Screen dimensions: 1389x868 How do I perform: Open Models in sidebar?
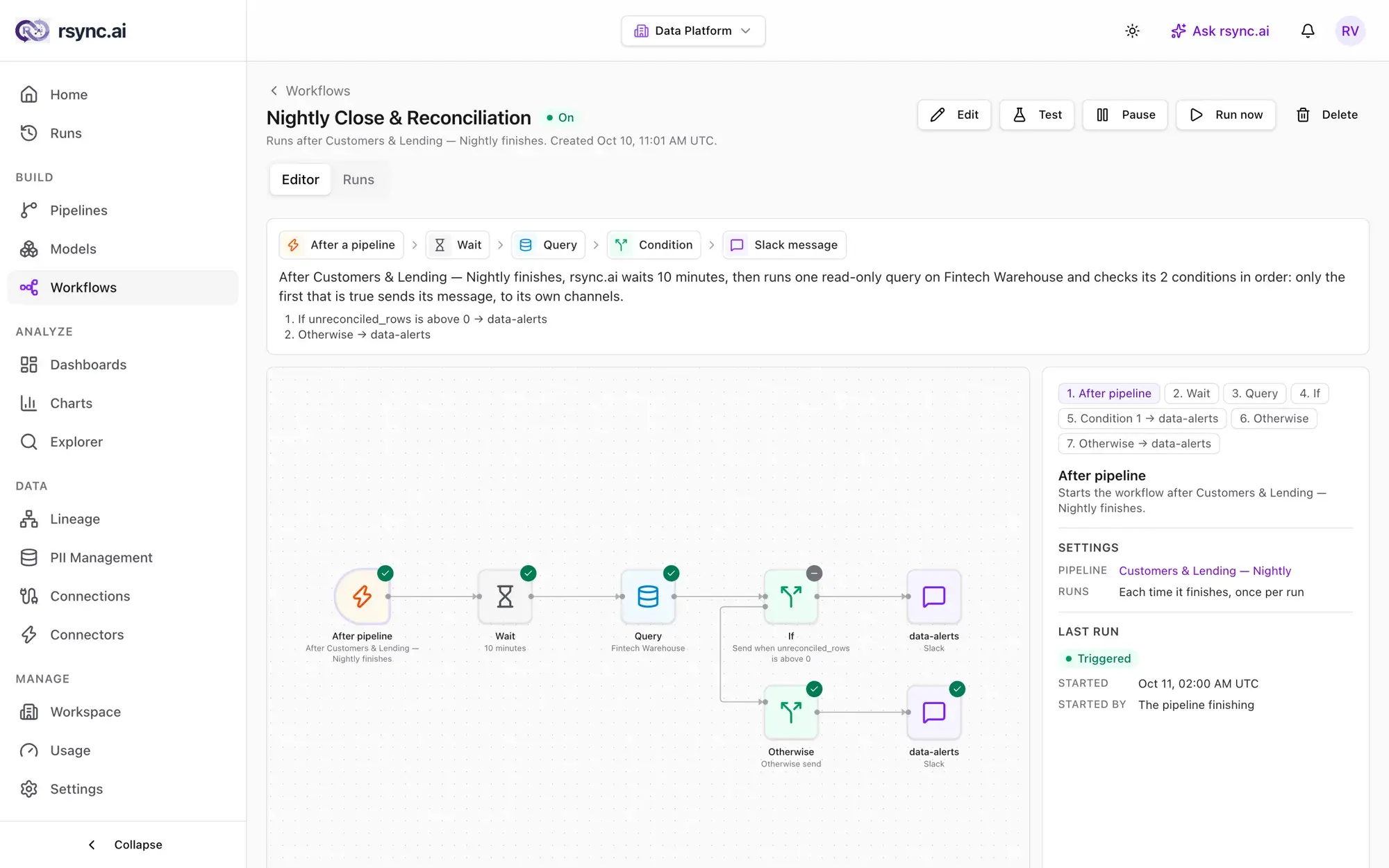point(123,249)
